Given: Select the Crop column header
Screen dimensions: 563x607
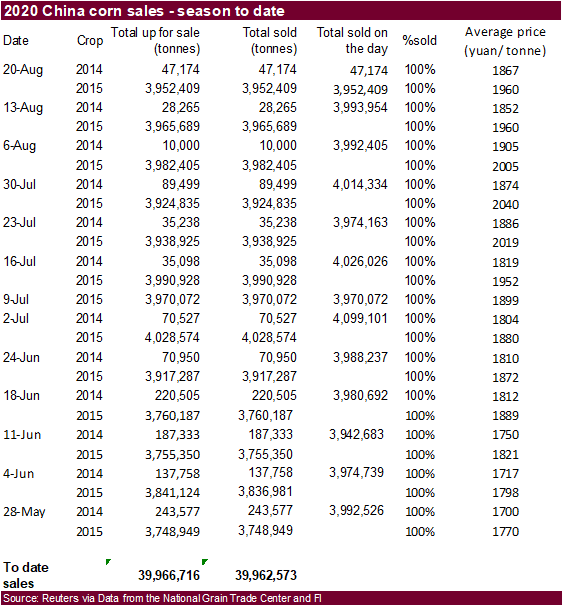Looking at the screenshot, I should [90, 41].
